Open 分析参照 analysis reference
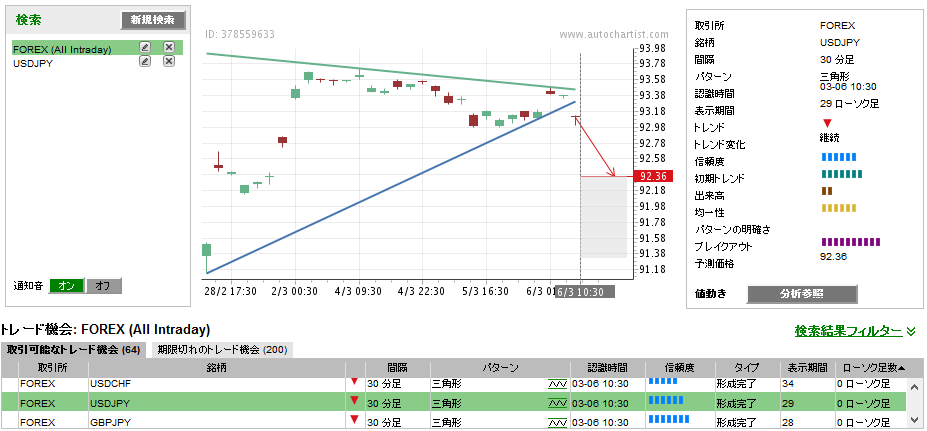Screen dimensions: 927x431 [x=815, y=294]
